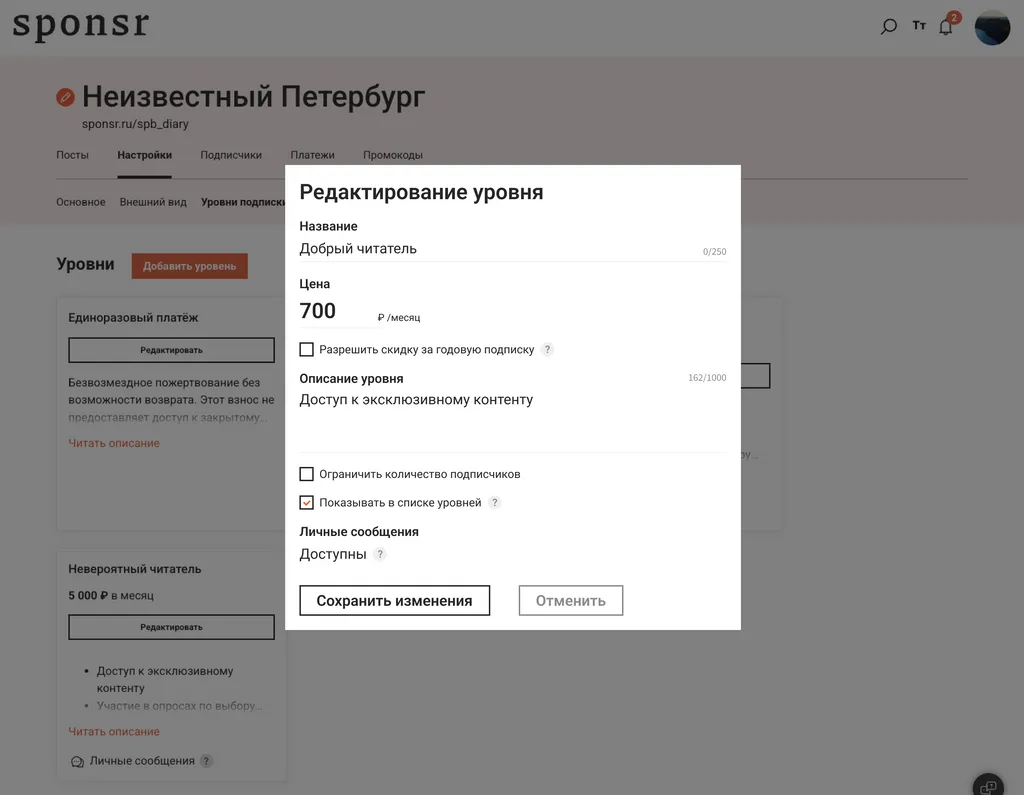Switch to the Платежи tab
The image size is (1024, 795).
click(x=312, y=155)
